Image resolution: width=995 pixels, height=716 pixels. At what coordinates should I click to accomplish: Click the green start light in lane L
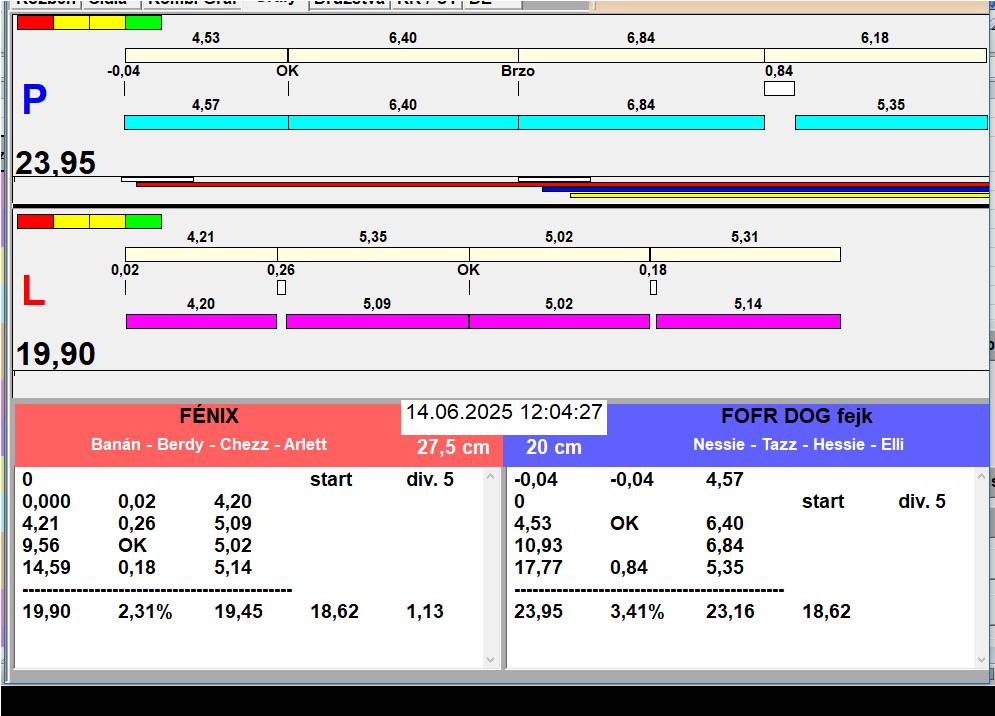coord(144,221)
